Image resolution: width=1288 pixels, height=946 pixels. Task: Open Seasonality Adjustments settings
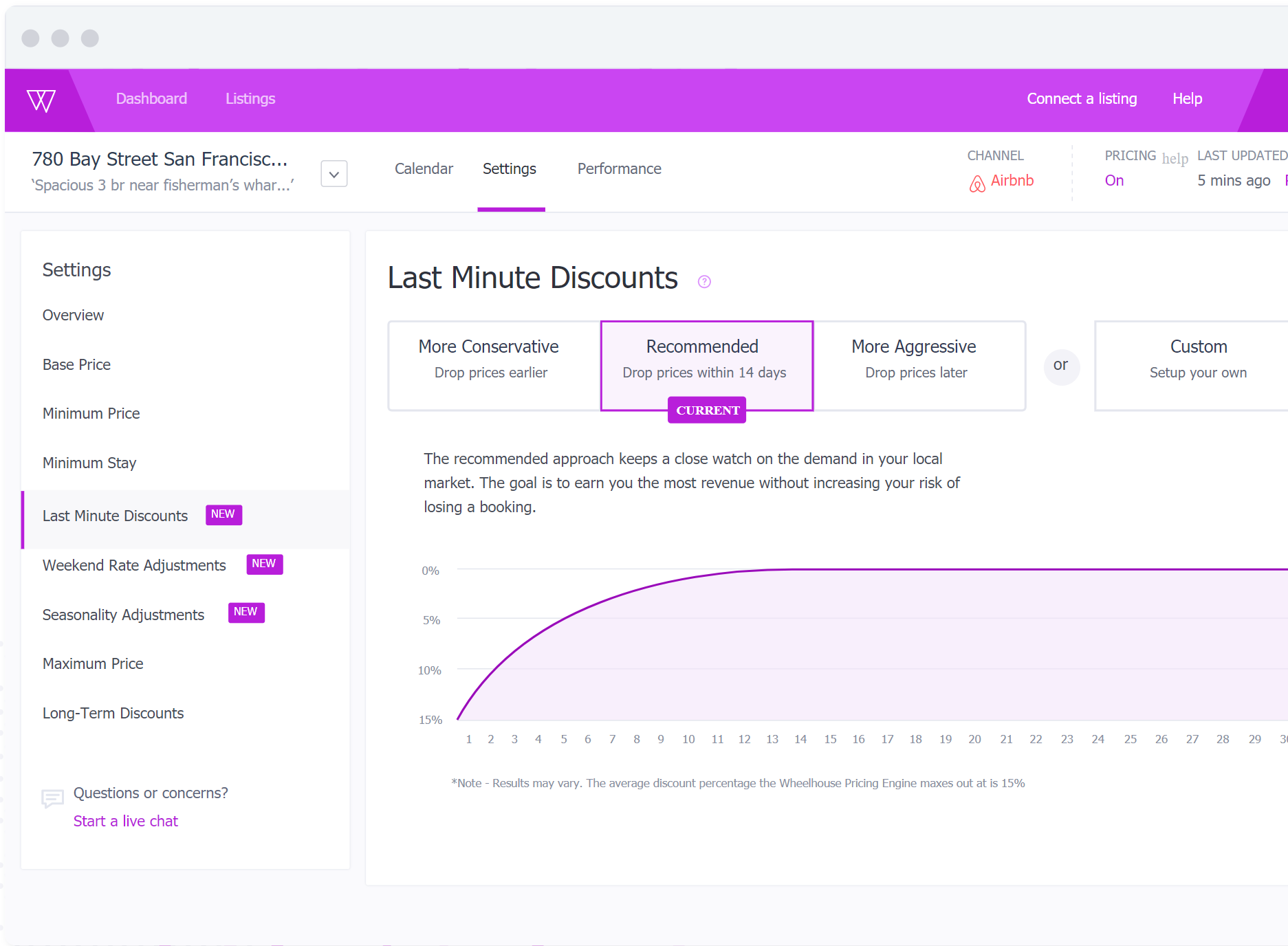click(123, 615)
